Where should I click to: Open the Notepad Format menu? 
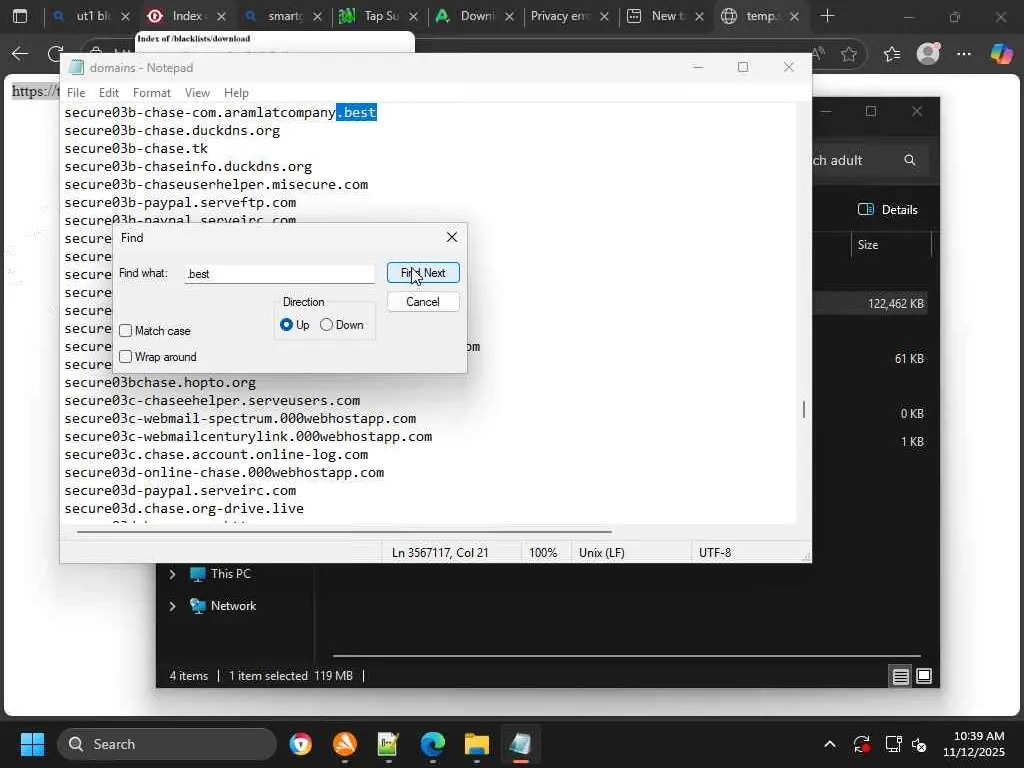[152, 93]
